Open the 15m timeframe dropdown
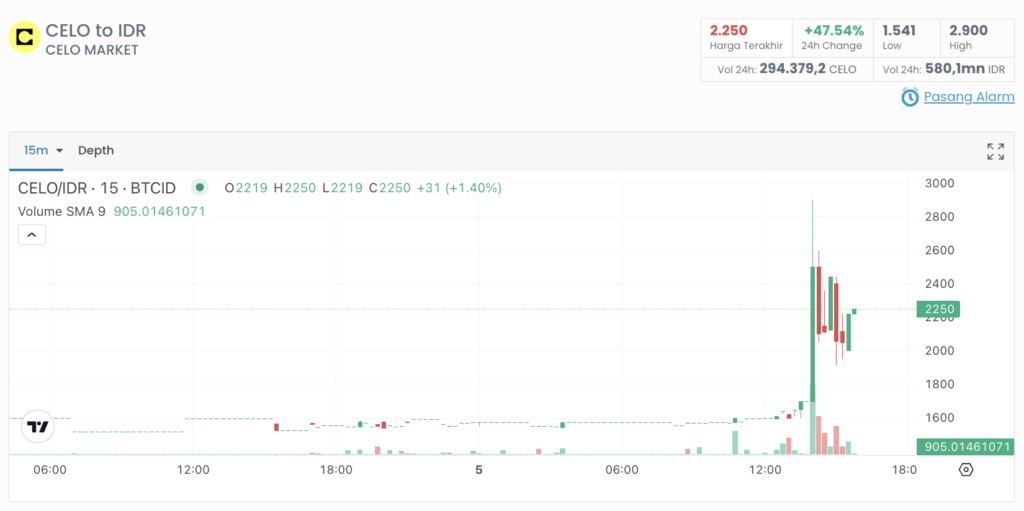Screen dimensions: 1024x511 click(x=43, y=150)
